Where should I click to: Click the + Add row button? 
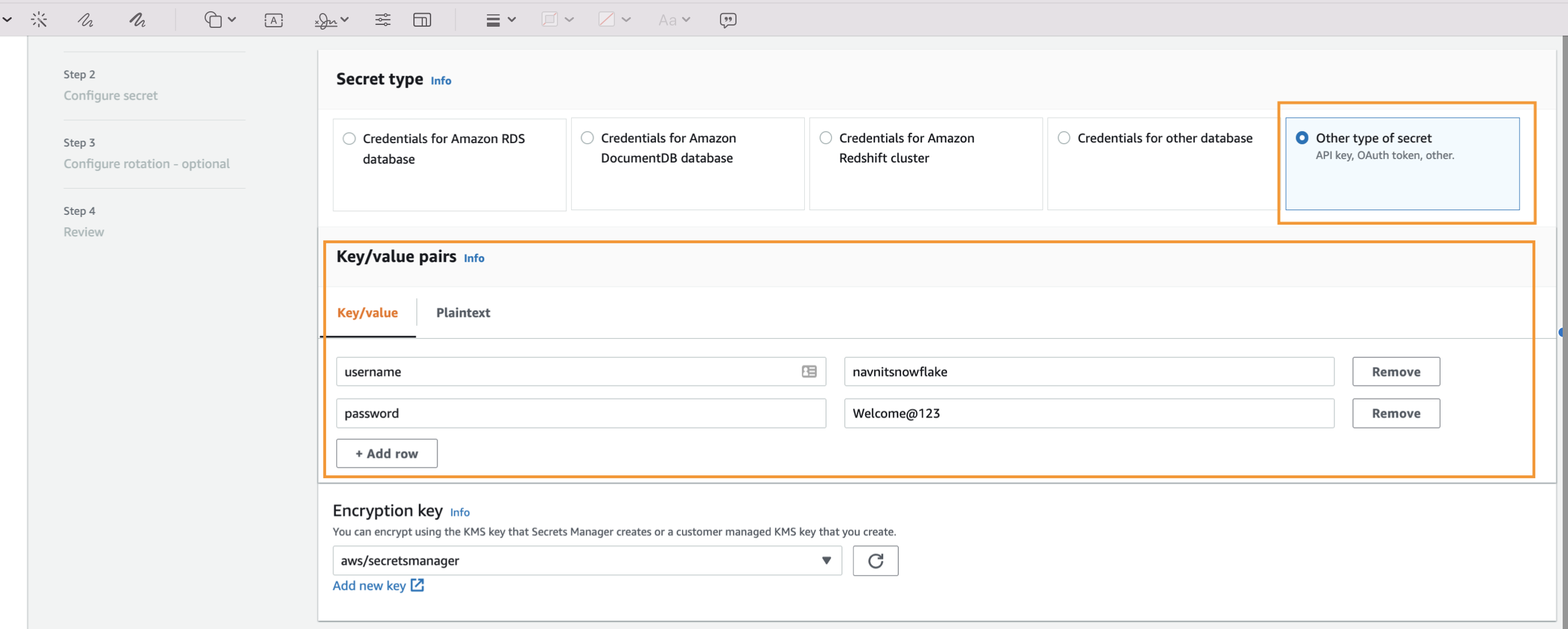click(x=387, y=453)
